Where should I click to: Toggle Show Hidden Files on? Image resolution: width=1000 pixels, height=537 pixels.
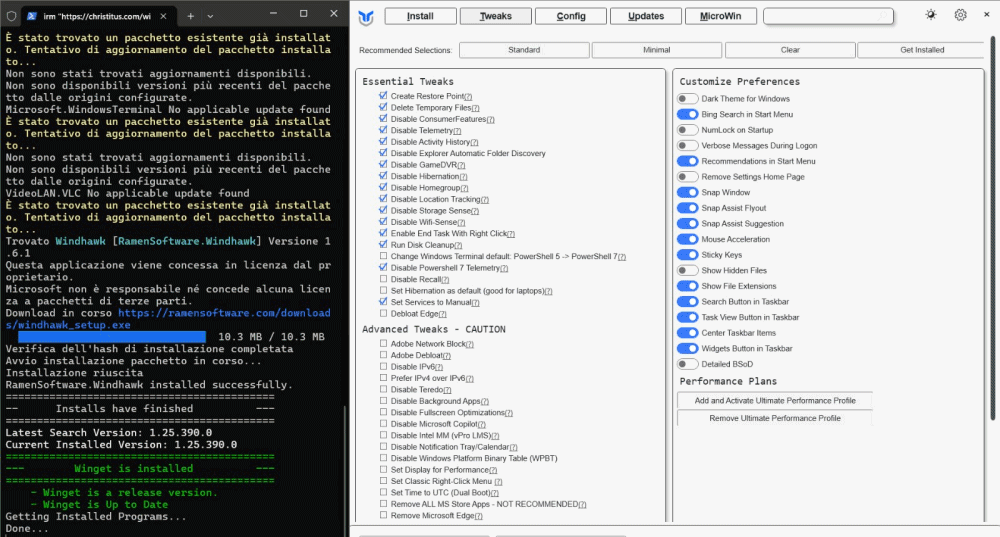click(688, 270)
